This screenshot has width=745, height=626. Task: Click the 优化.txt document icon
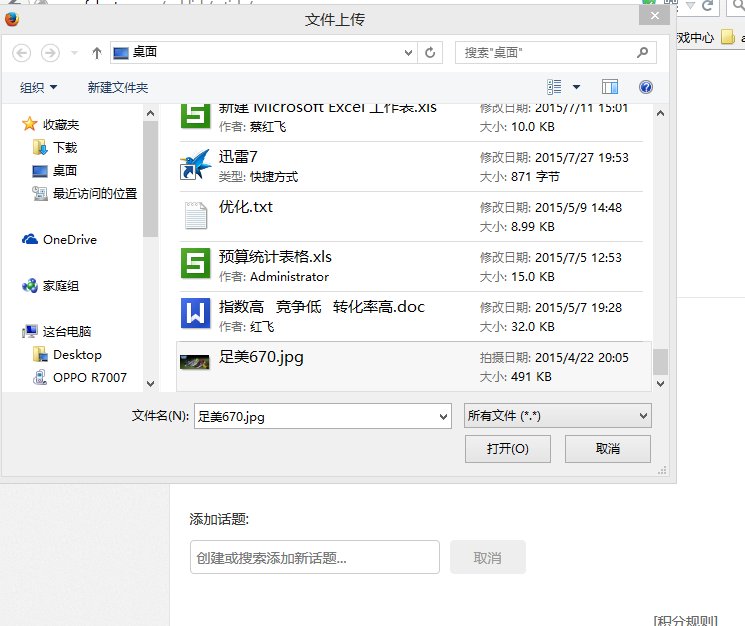[x=196, y=216]
